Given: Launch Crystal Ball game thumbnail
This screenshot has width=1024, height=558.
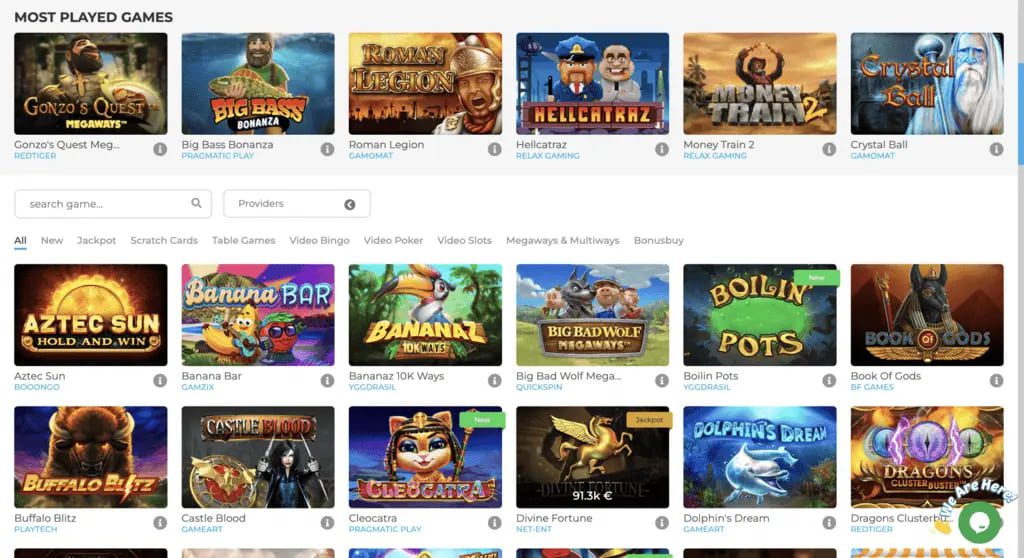Looking at the screenshot, I should (x=927, y=84).
